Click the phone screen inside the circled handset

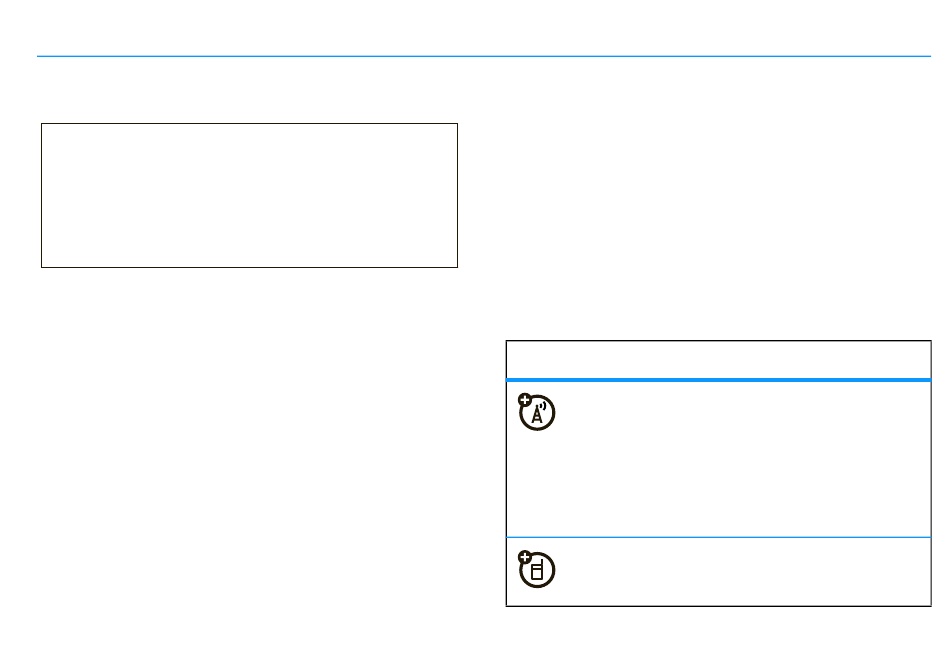tap(537, 570)
